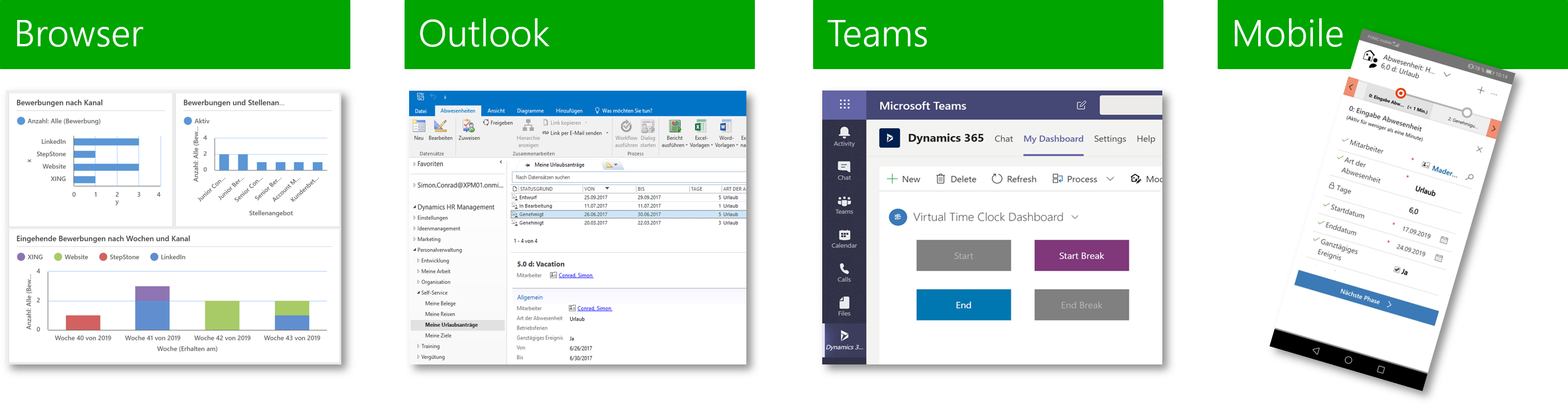
Task: Expand the Training tree node in Outlook
Action: click(x=418, y=347)
